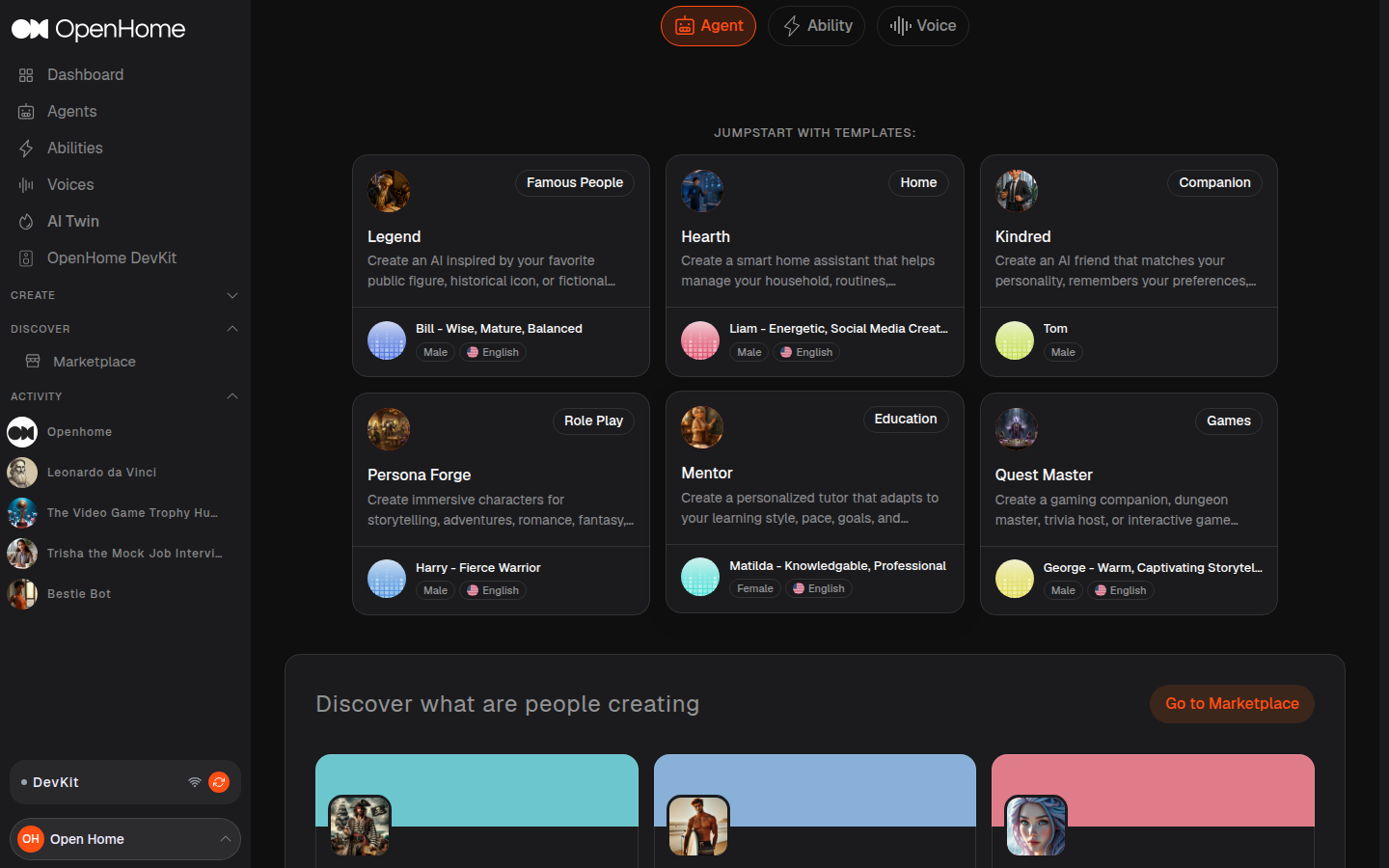
Task: Click Tom's green voice avatar
Action: pos(1015,340)
